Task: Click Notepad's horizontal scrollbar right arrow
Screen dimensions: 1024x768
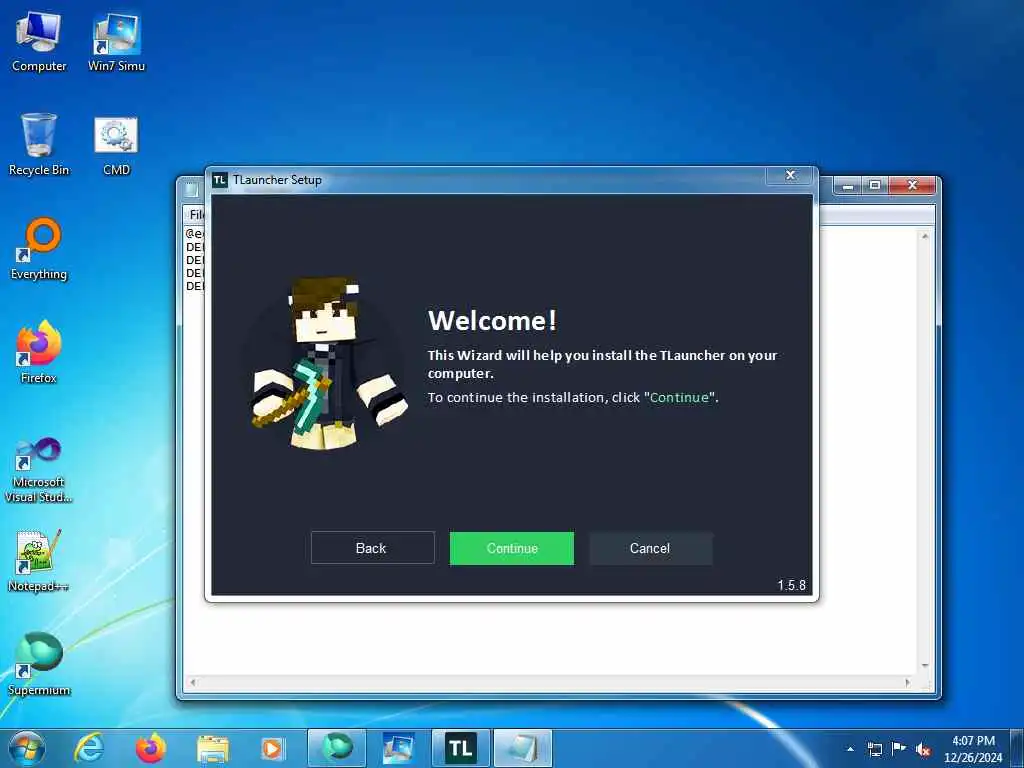Action: pos(907,682)
